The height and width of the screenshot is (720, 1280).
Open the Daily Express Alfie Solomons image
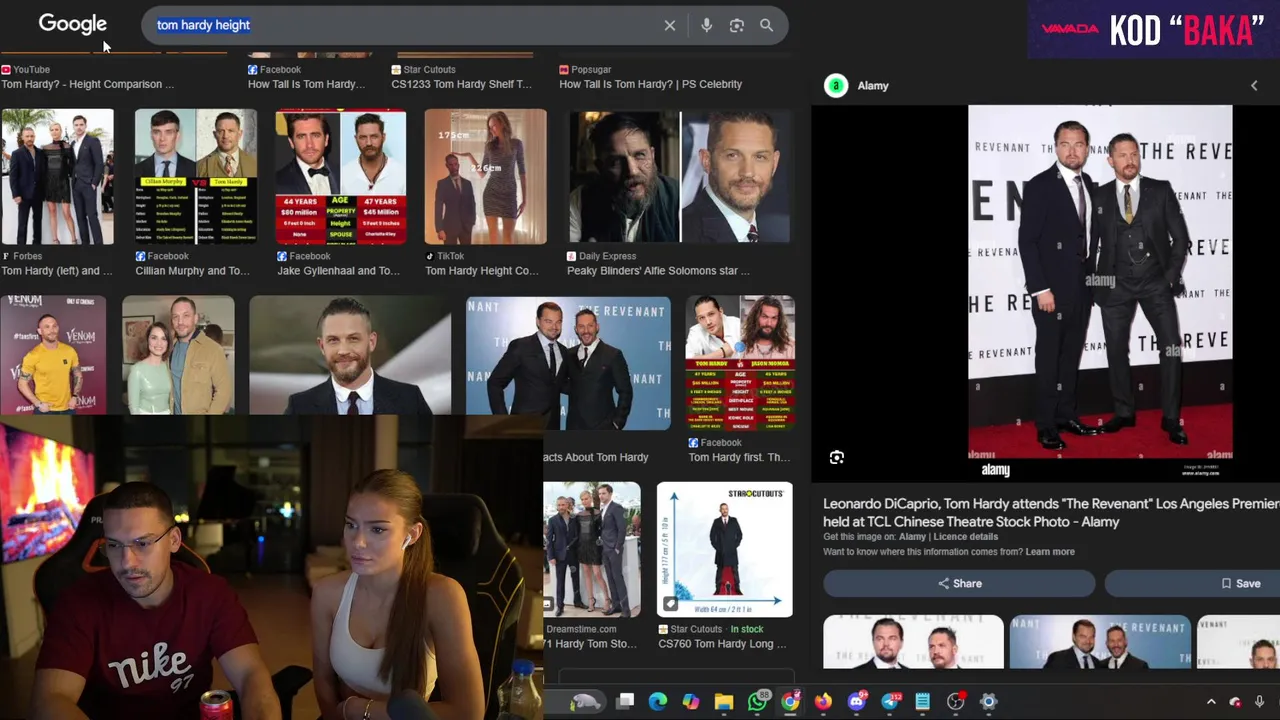point(680,177)
